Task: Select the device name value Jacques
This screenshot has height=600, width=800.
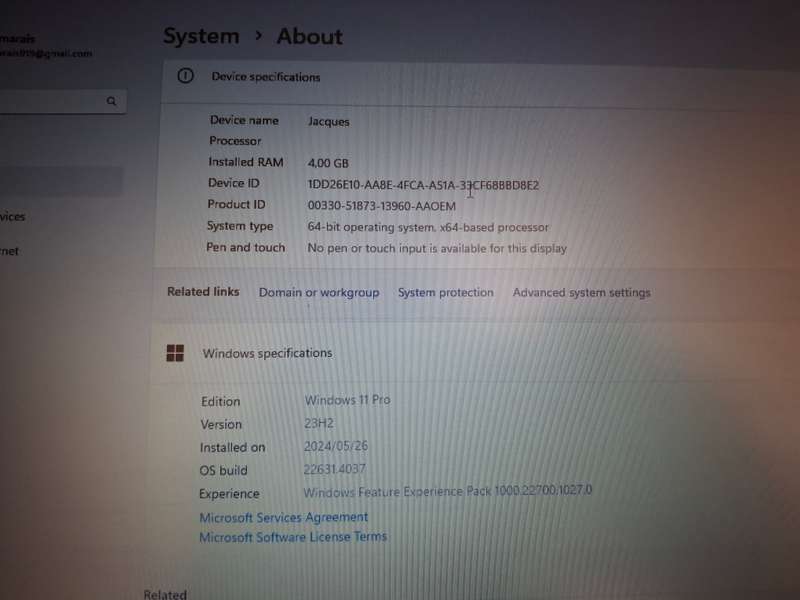Action: point(329,121)
